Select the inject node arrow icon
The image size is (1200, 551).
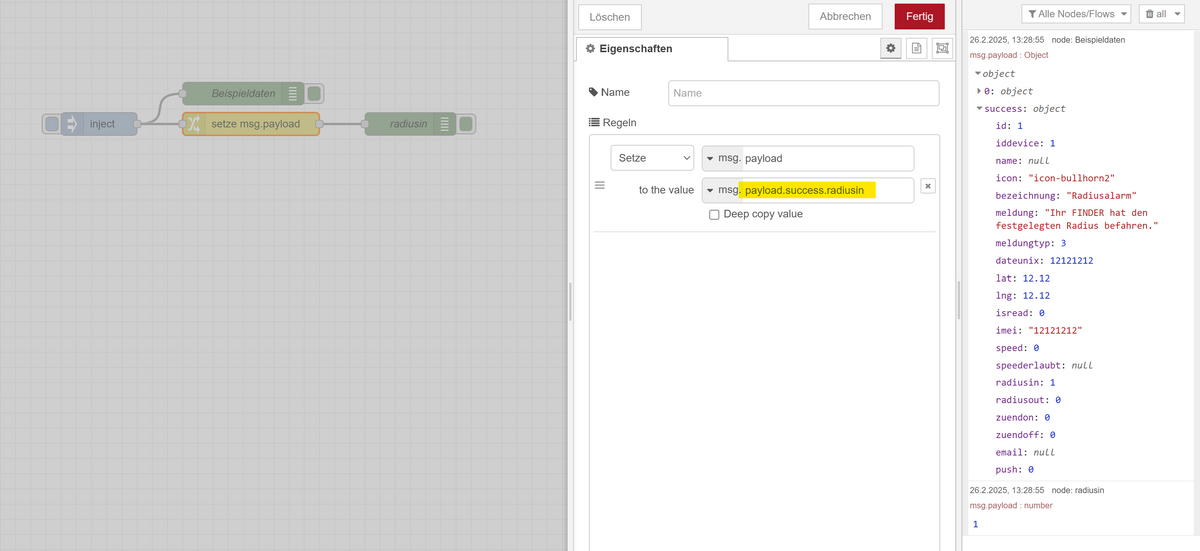(72, 124)
